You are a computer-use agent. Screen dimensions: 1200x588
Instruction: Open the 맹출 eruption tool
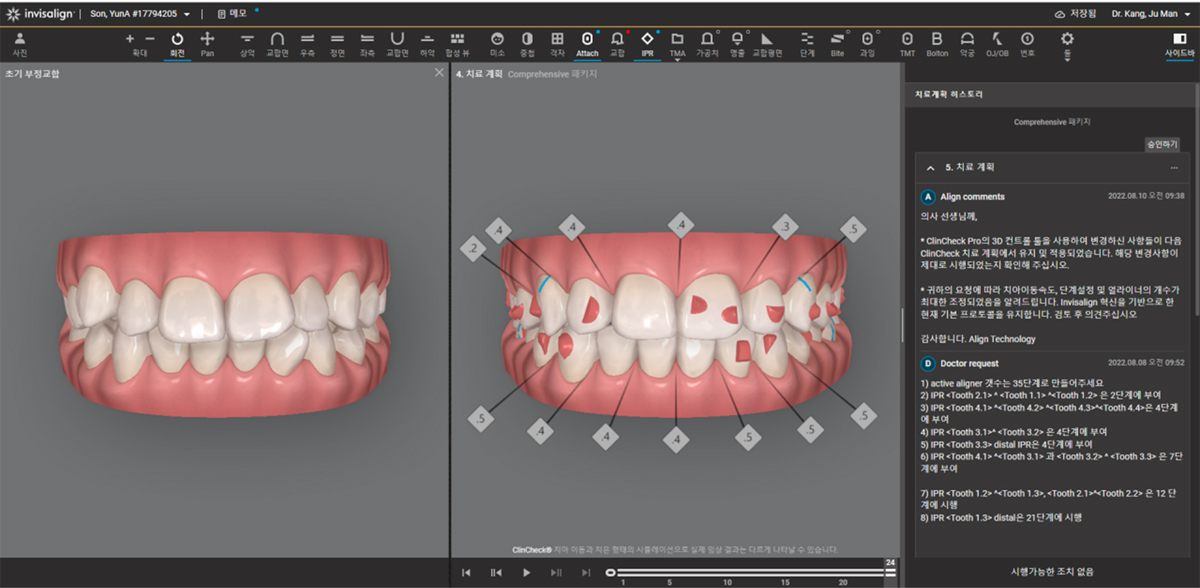pyautogui.click(x=738, y=43)
